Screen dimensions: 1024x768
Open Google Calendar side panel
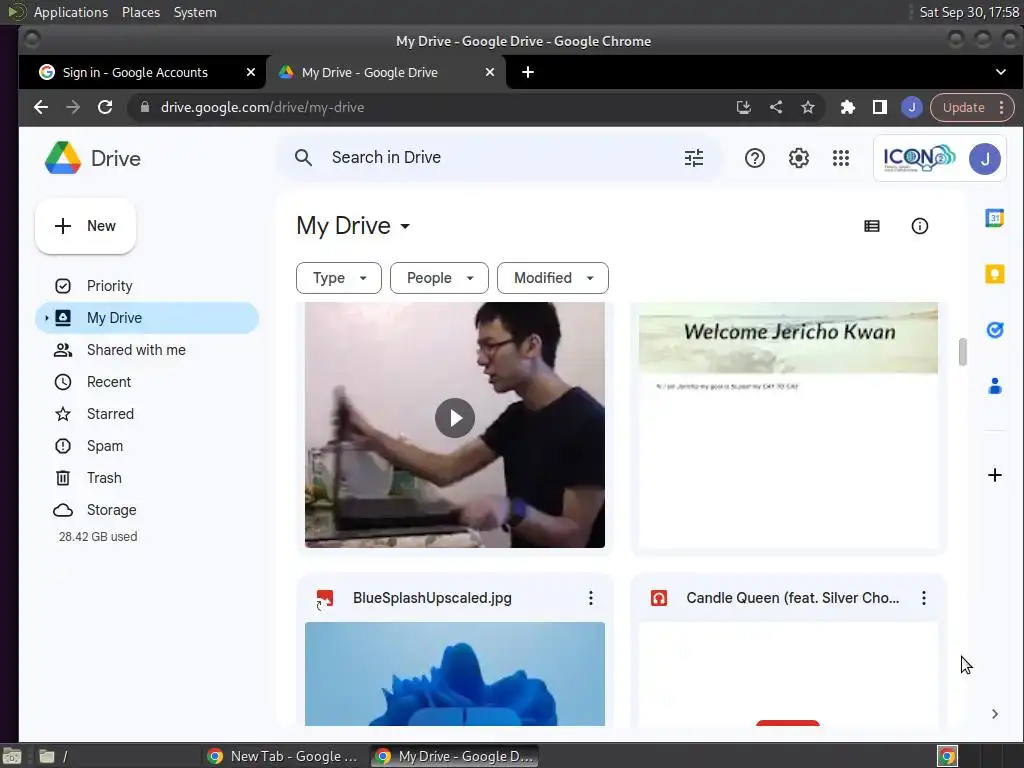point(994,218)
